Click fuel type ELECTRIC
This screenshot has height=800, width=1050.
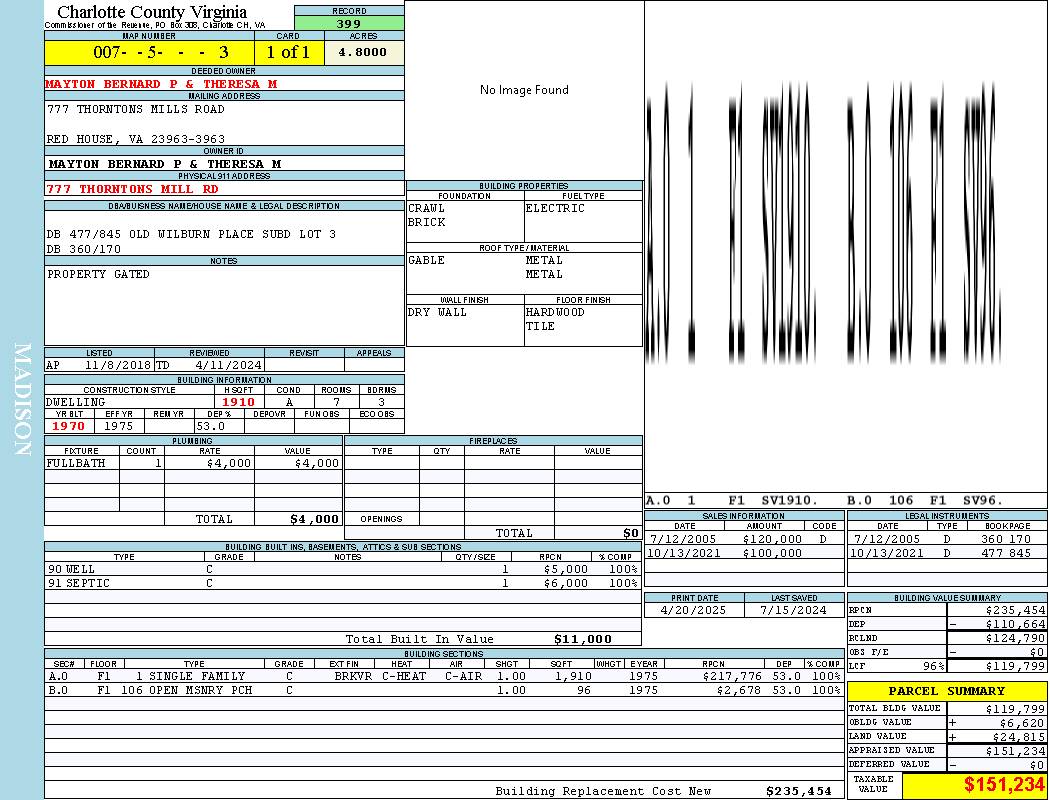click(x=555, y=208)
